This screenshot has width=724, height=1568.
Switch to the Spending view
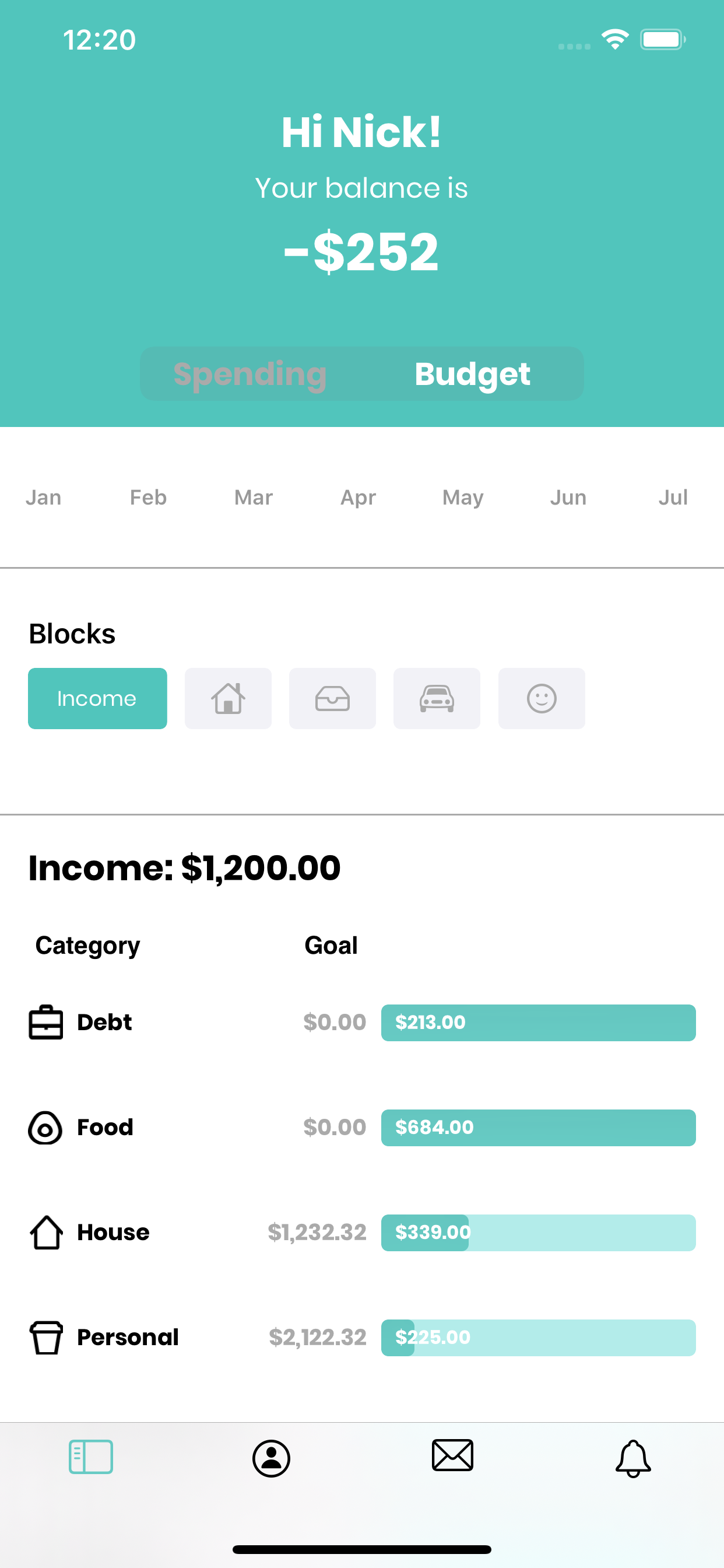[250, 374]
